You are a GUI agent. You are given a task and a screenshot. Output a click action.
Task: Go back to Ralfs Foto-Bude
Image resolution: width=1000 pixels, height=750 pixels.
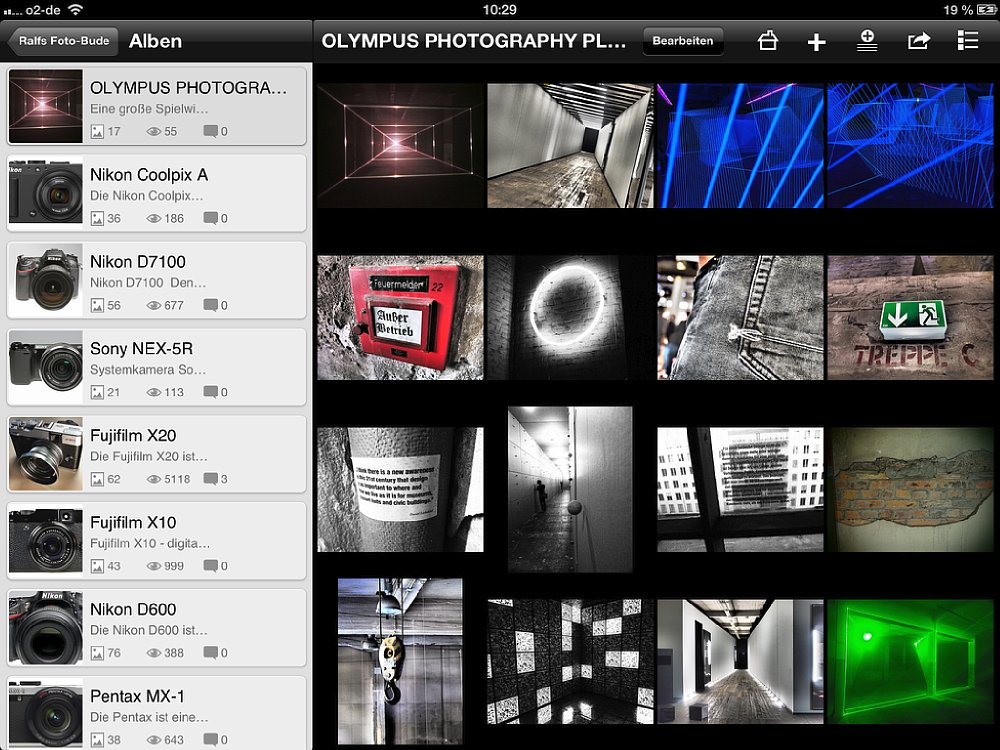tap(62, 41)
